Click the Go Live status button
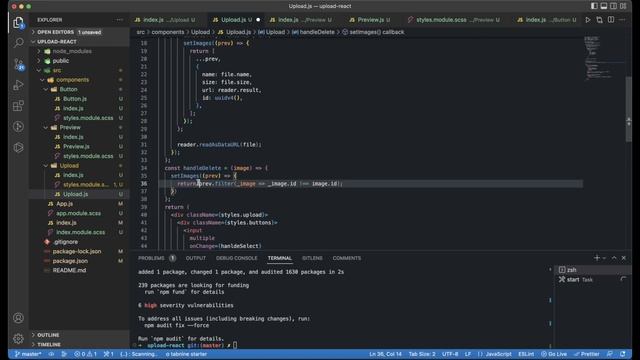Screen dimensions: 640x360 (x=554, y=354)
